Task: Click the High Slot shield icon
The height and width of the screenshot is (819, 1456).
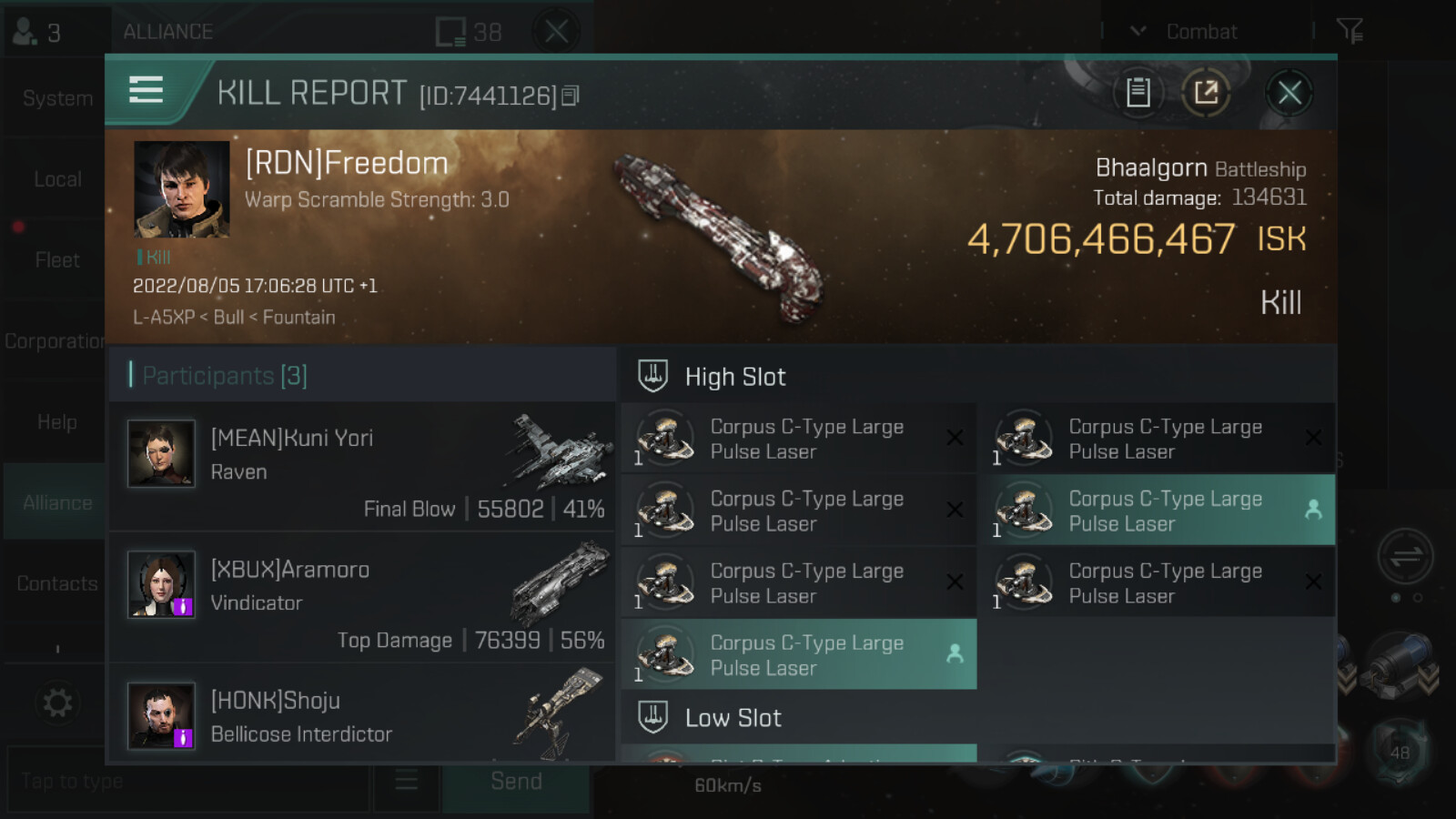Action: (x=652, y=376)
